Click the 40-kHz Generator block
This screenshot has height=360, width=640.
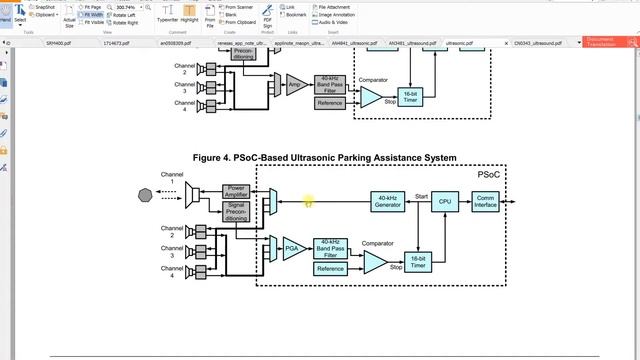388,202
